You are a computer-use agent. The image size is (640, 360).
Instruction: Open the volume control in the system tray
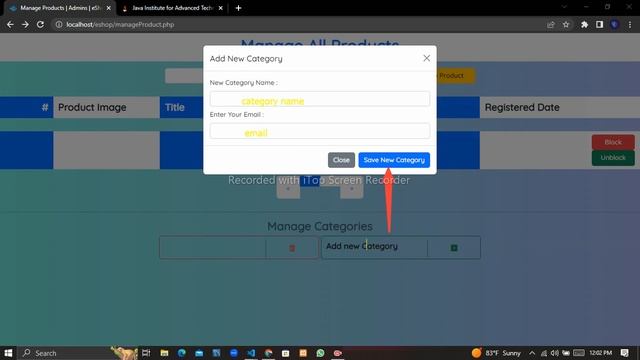pyautogui.click(x=555, y=353)
